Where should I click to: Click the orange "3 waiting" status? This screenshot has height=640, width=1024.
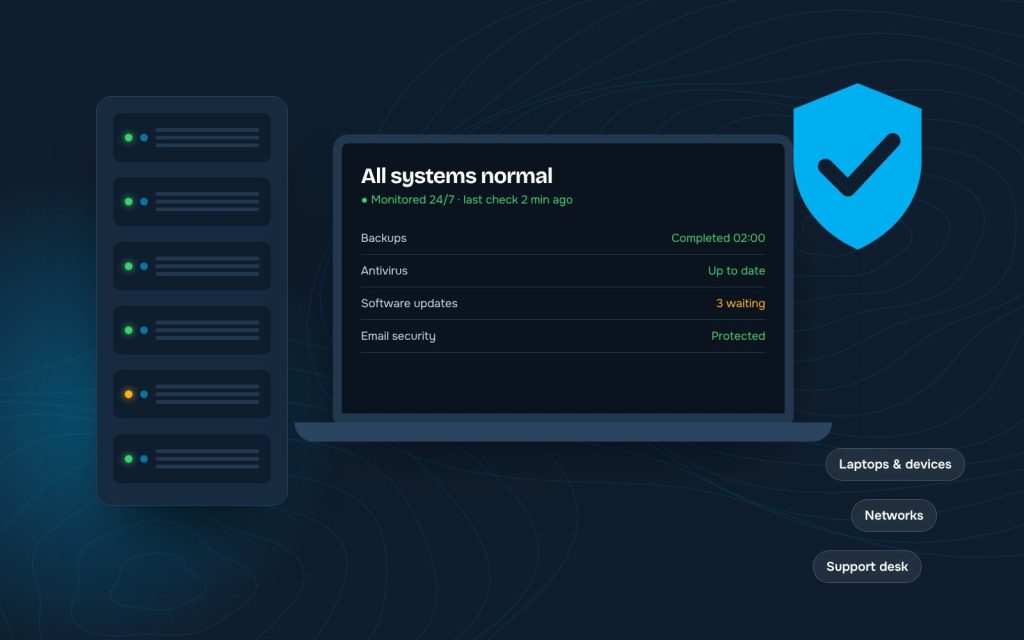[741, 303]
